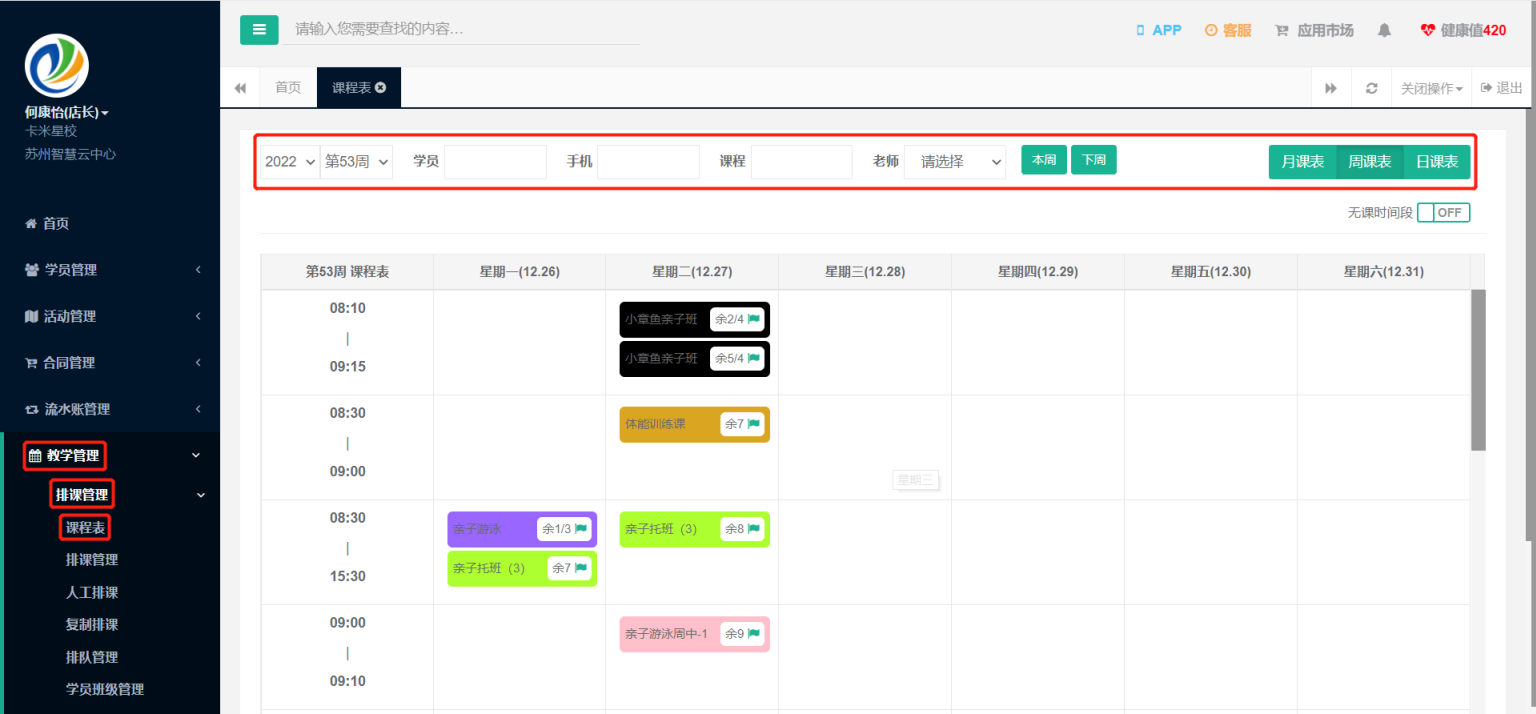Click the 健康值420 heart indicator

[1463, 31]
